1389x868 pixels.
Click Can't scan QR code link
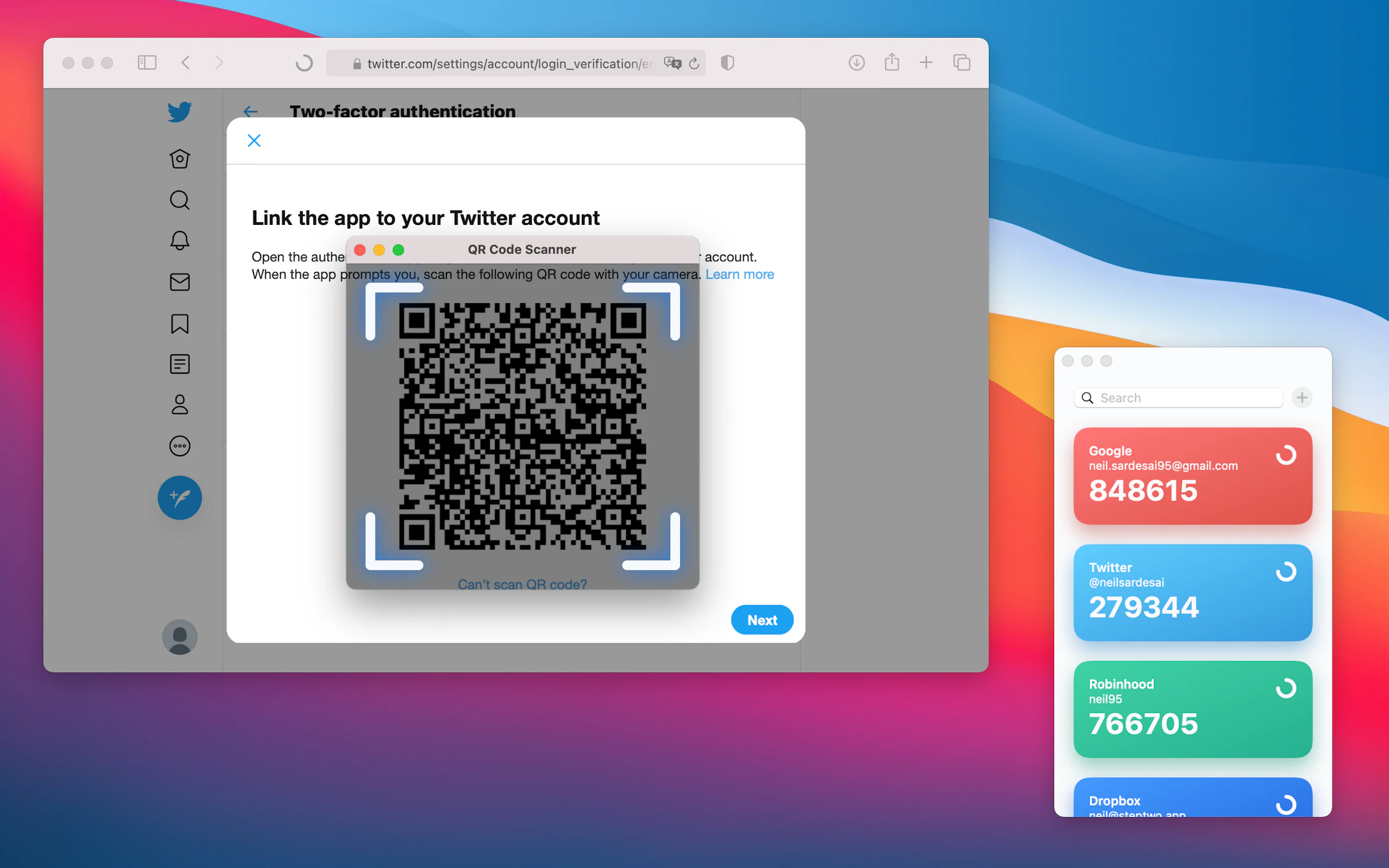tap(522, 584)
